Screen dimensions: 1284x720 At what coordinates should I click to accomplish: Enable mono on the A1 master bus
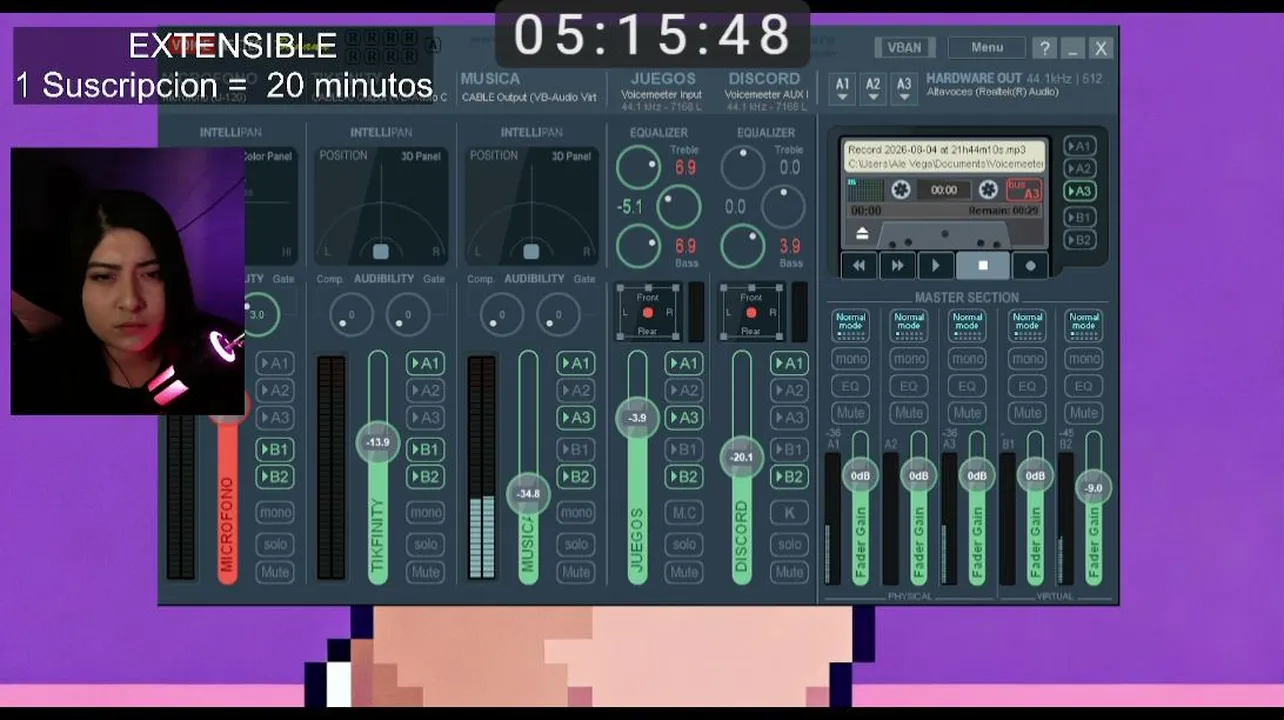[850, 359]
